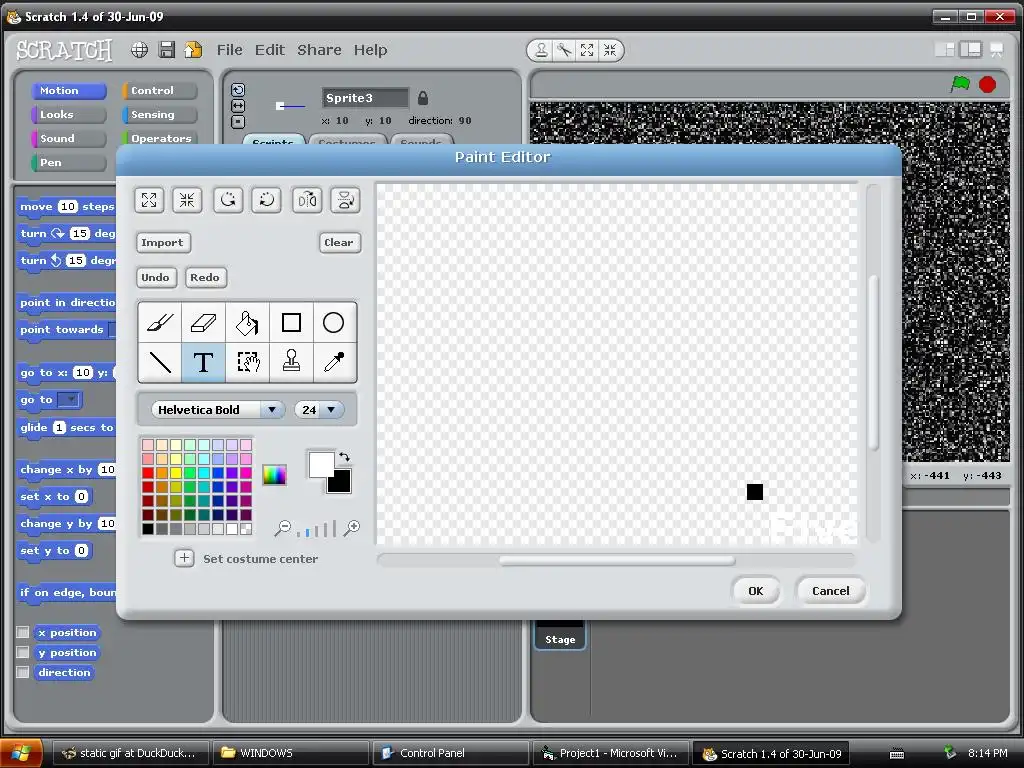Click the Share project icon next to Save
The width and height of the screenshot is (1024, 768).
pyautogui.click(x=193, y=50)
